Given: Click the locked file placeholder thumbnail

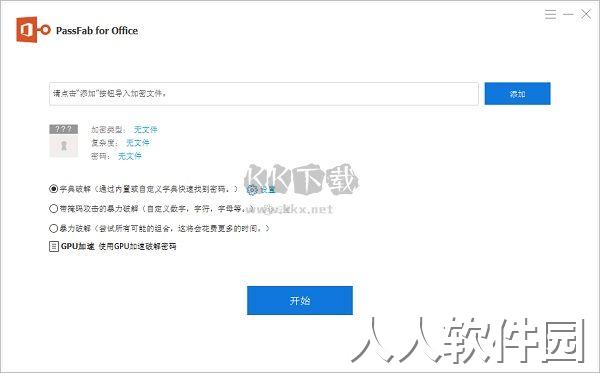Looking at the screenshot, I should (x=64, y=141).
